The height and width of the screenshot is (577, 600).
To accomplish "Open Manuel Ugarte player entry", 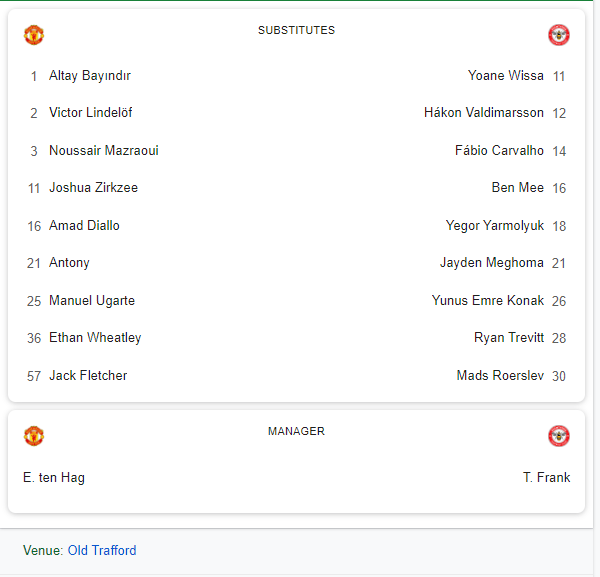I will (x=92, y=301).
